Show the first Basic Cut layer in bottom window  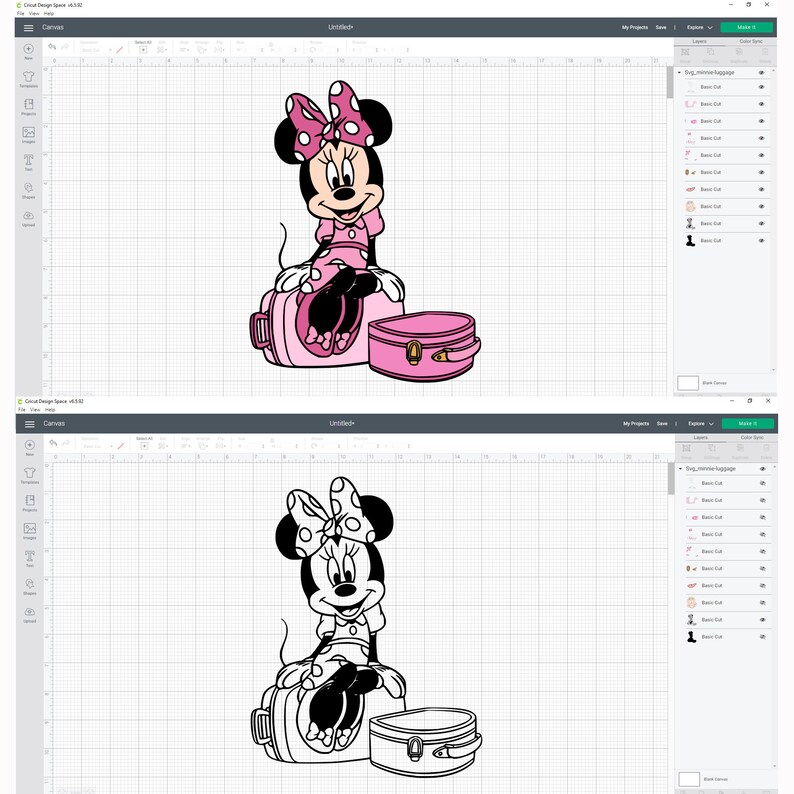pyautogui.click(x=762, y=483)
